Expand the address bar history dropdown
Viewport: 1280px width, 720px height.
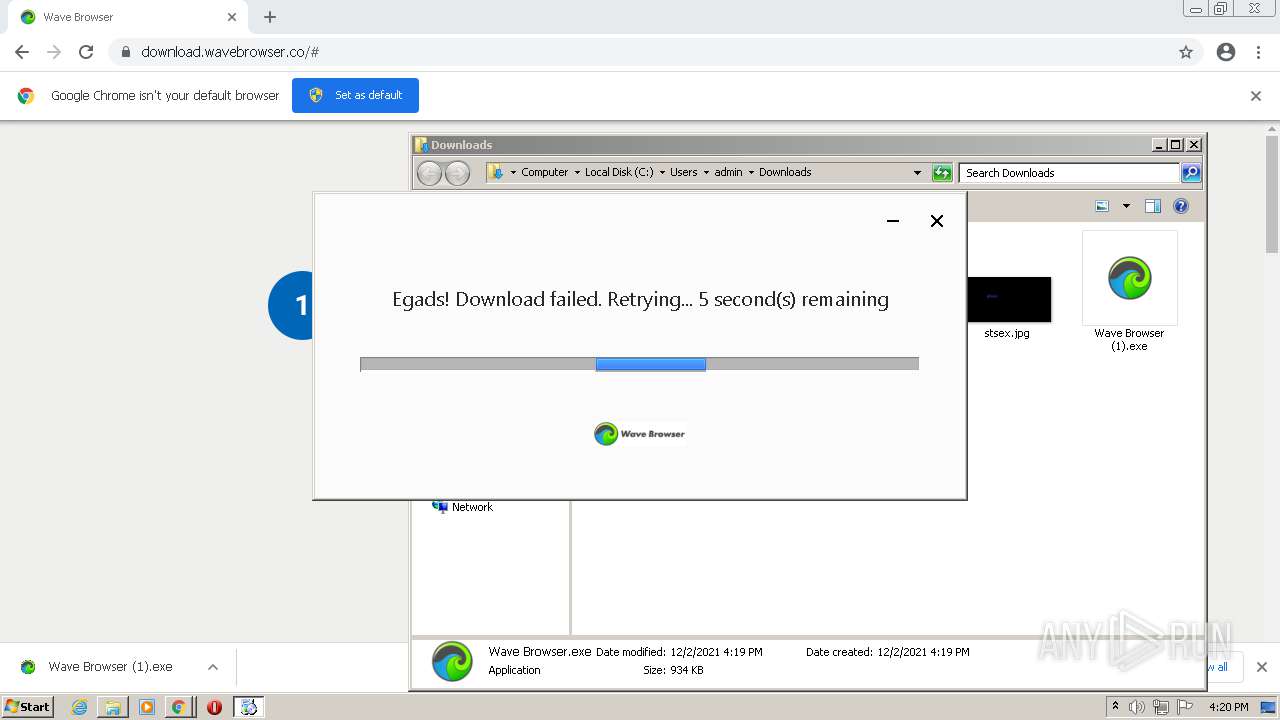918,172
